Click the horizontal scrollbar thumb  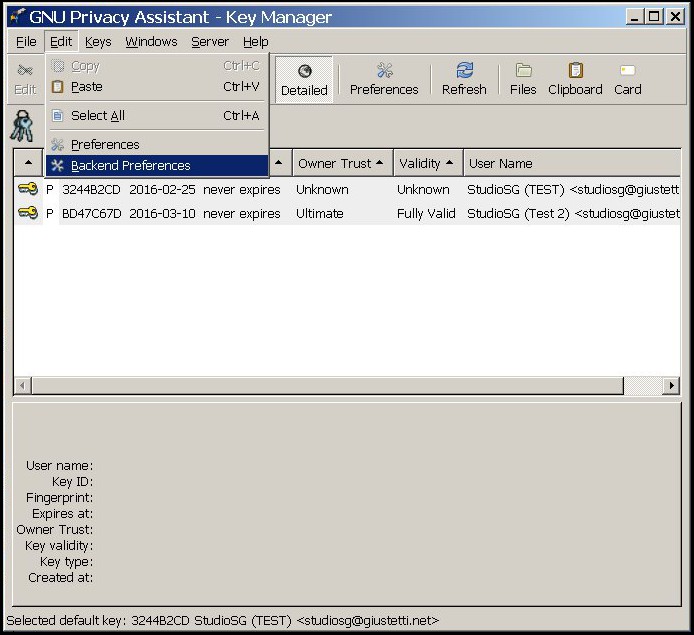pyautogui.click(x=328, y=385)
